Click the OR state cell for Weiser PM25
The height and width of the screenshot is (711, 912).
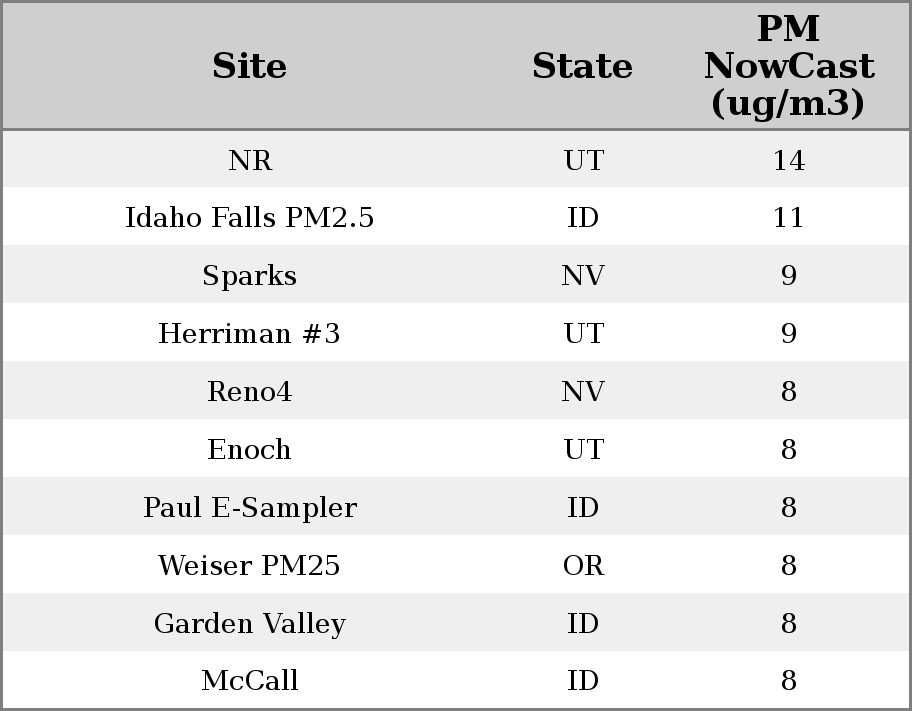(583, 566)
